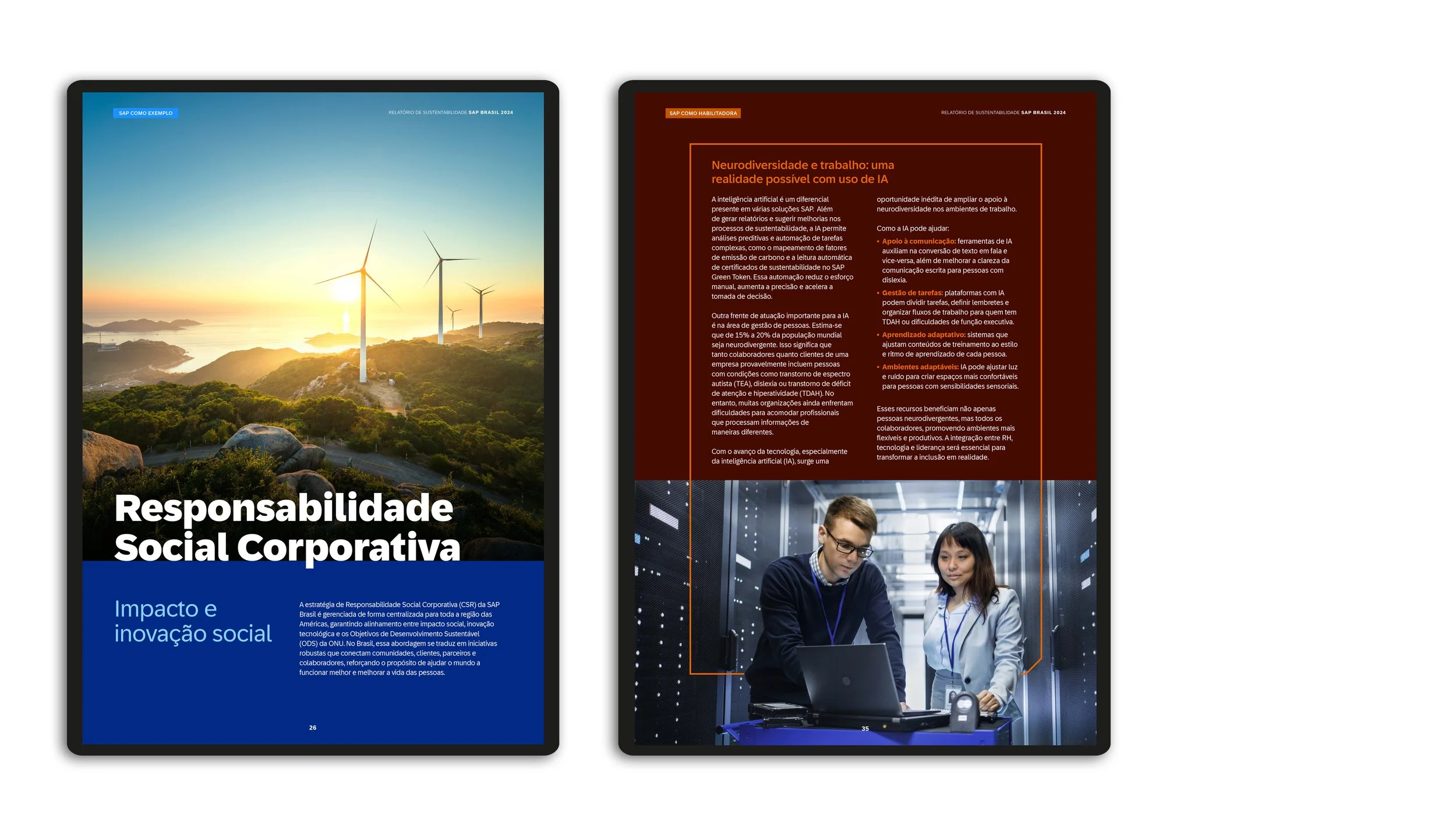The height and width of the screenshot is (836, 1456).
Task: Click the 'Aprendizado adaptativo' bullet label
Action: (x=923, y=335)
